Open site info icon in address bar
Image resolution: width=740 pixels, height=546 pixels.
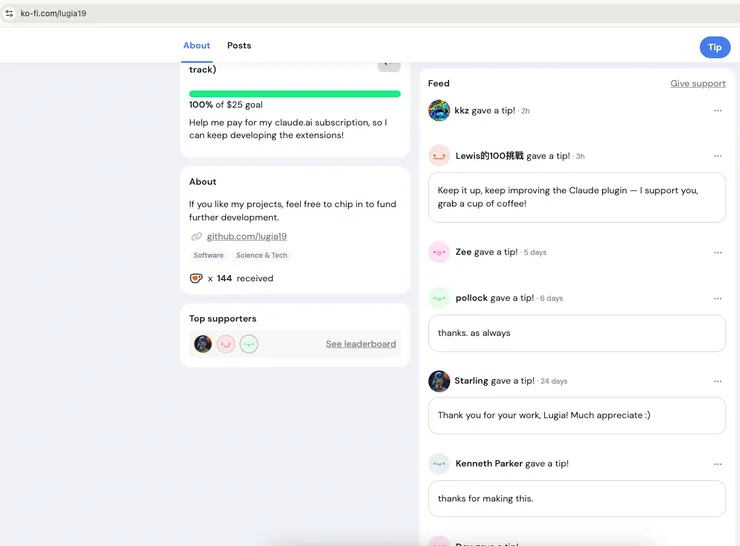click(x=9, y=13)
